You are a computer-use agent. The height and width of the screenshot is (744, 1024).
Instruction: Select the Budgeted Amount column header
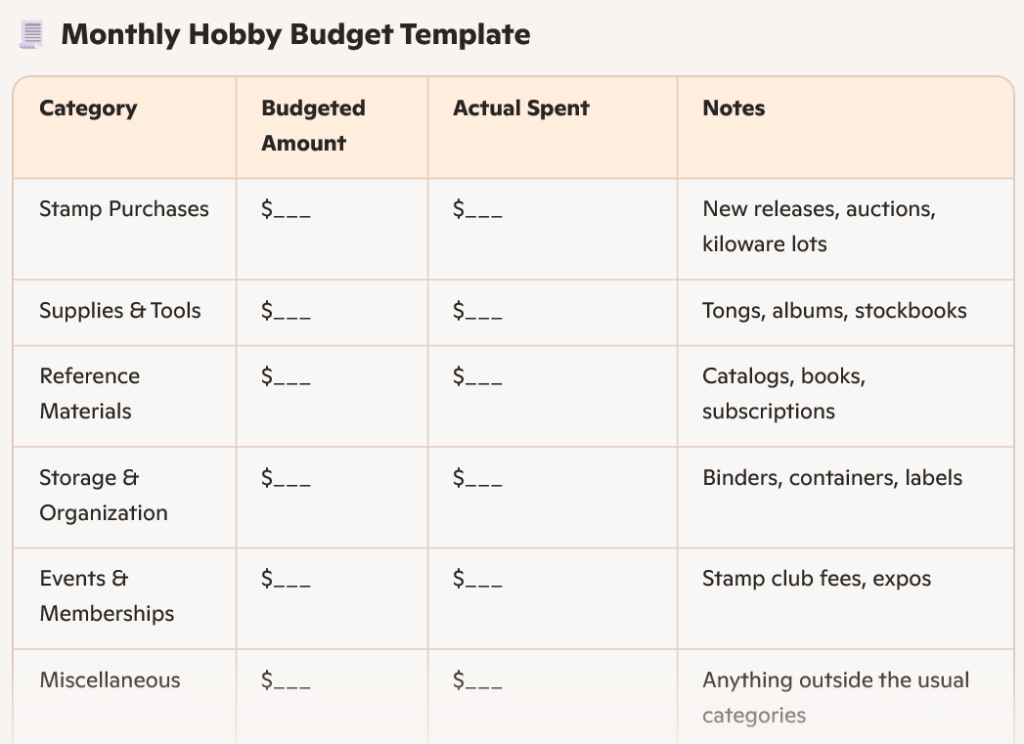tap(313, 126)
